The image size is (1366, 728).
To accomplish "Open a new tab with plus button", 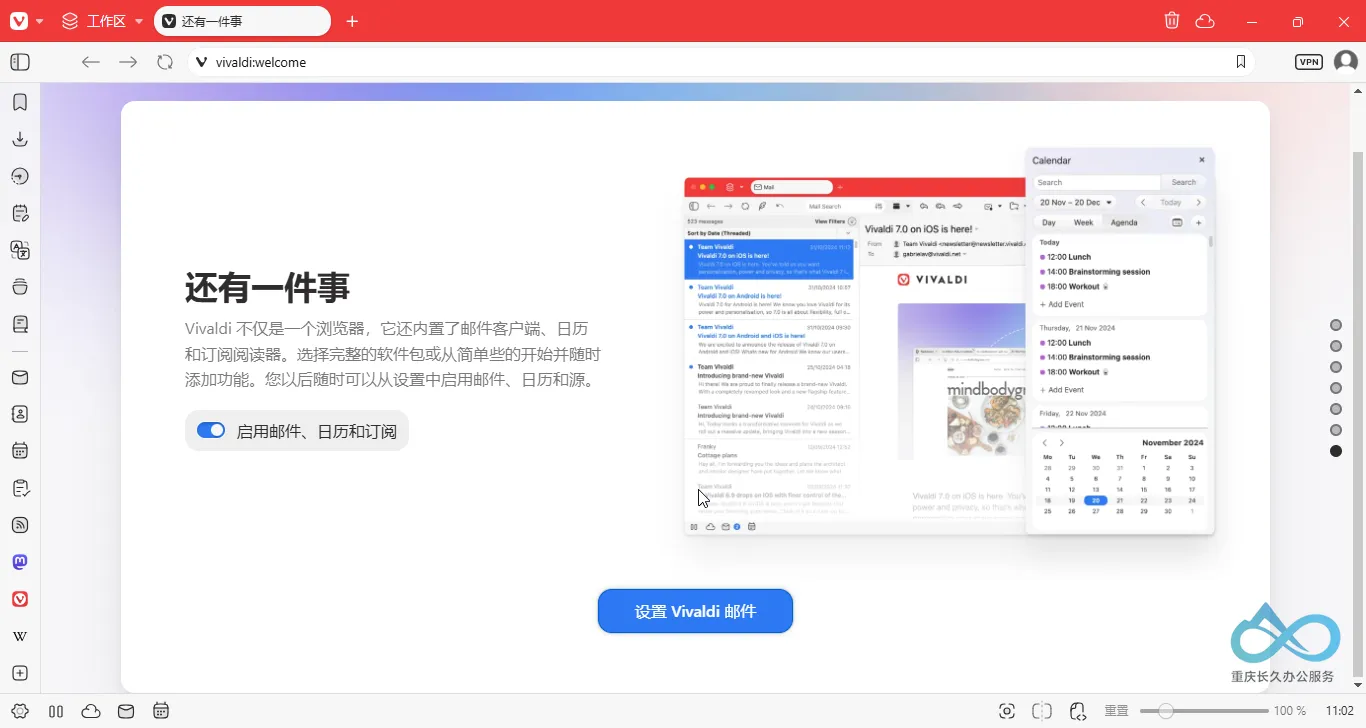I will pyautogui.click(x=352, y=21).
